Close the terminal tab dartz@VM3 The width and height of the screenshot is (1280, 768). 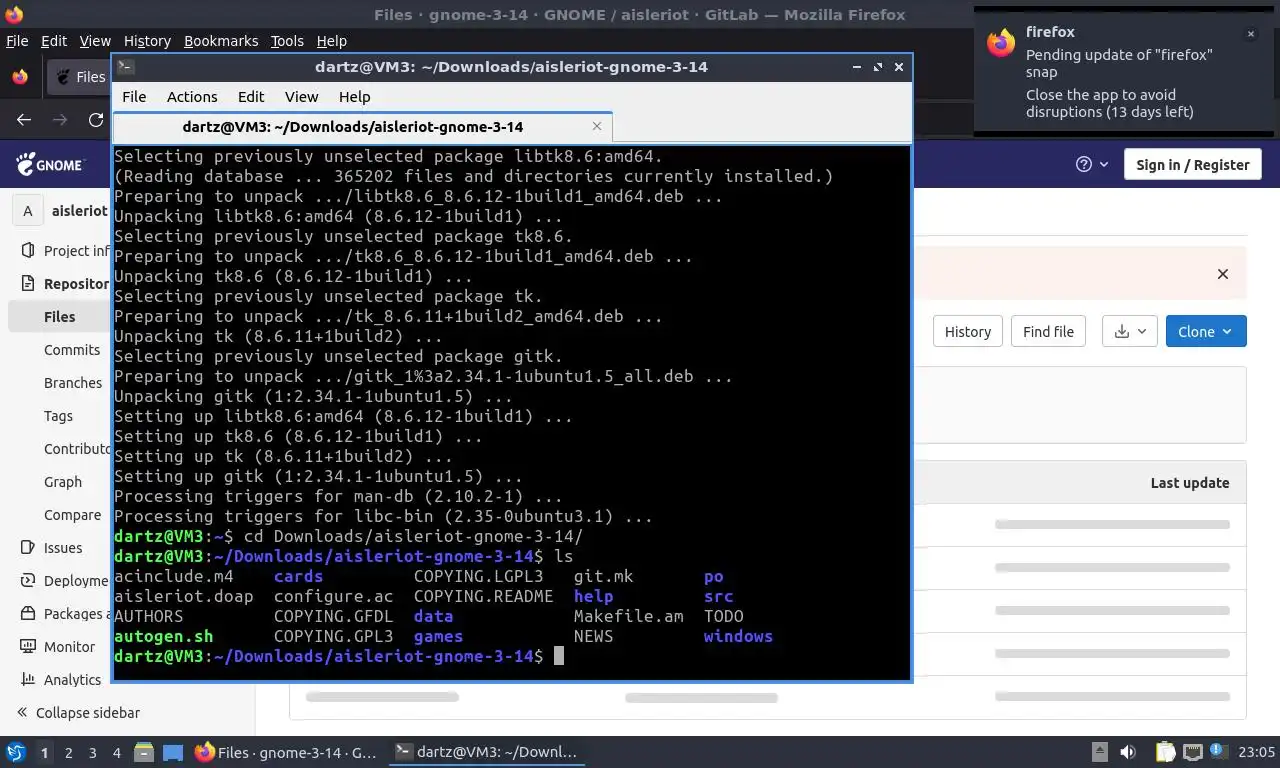pos(597,126)
